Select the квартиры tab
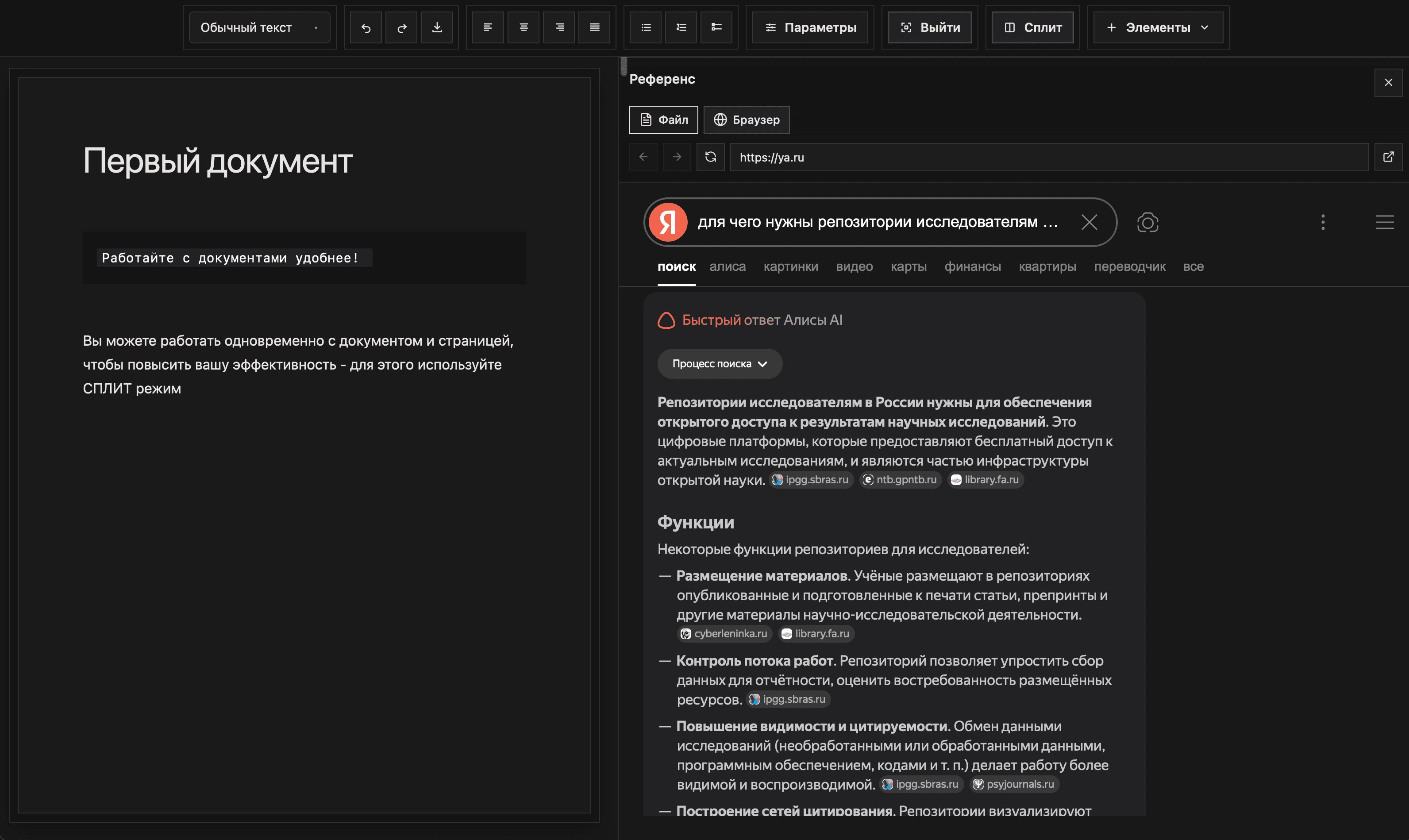Screen dimensions: 1409x840 (1047, 266)
